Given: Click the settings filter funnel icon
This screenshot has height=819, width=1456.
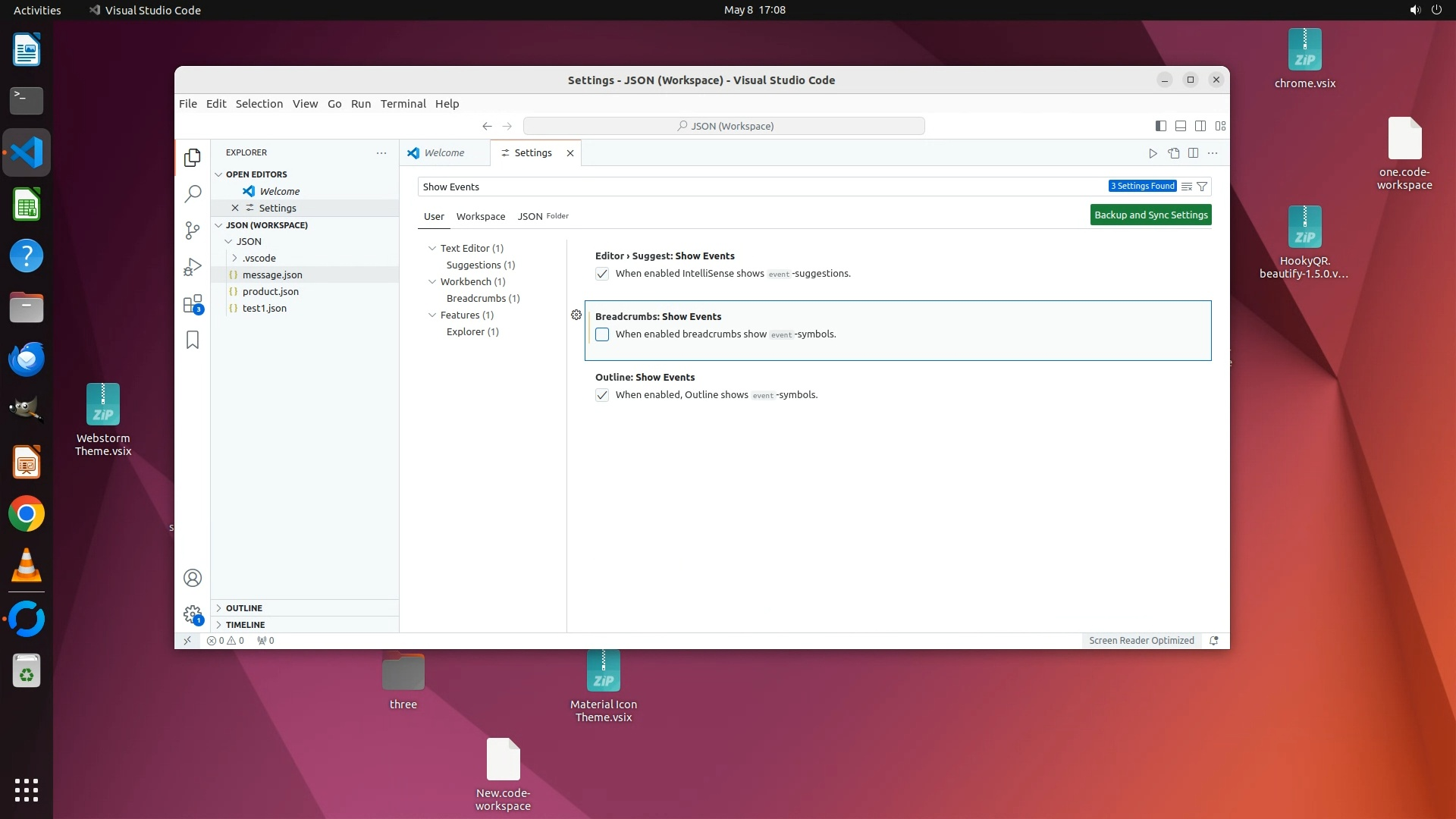Looking at the screenshot, I should 1202,187.
